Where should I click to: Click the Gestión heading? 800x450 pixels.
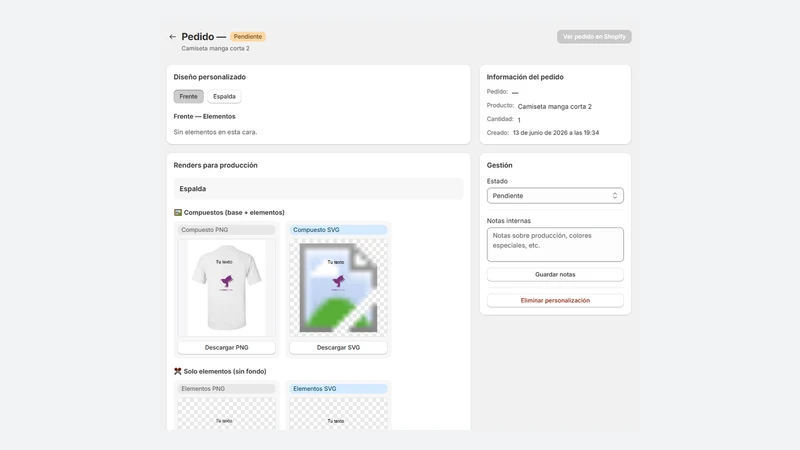click(499, 165)
